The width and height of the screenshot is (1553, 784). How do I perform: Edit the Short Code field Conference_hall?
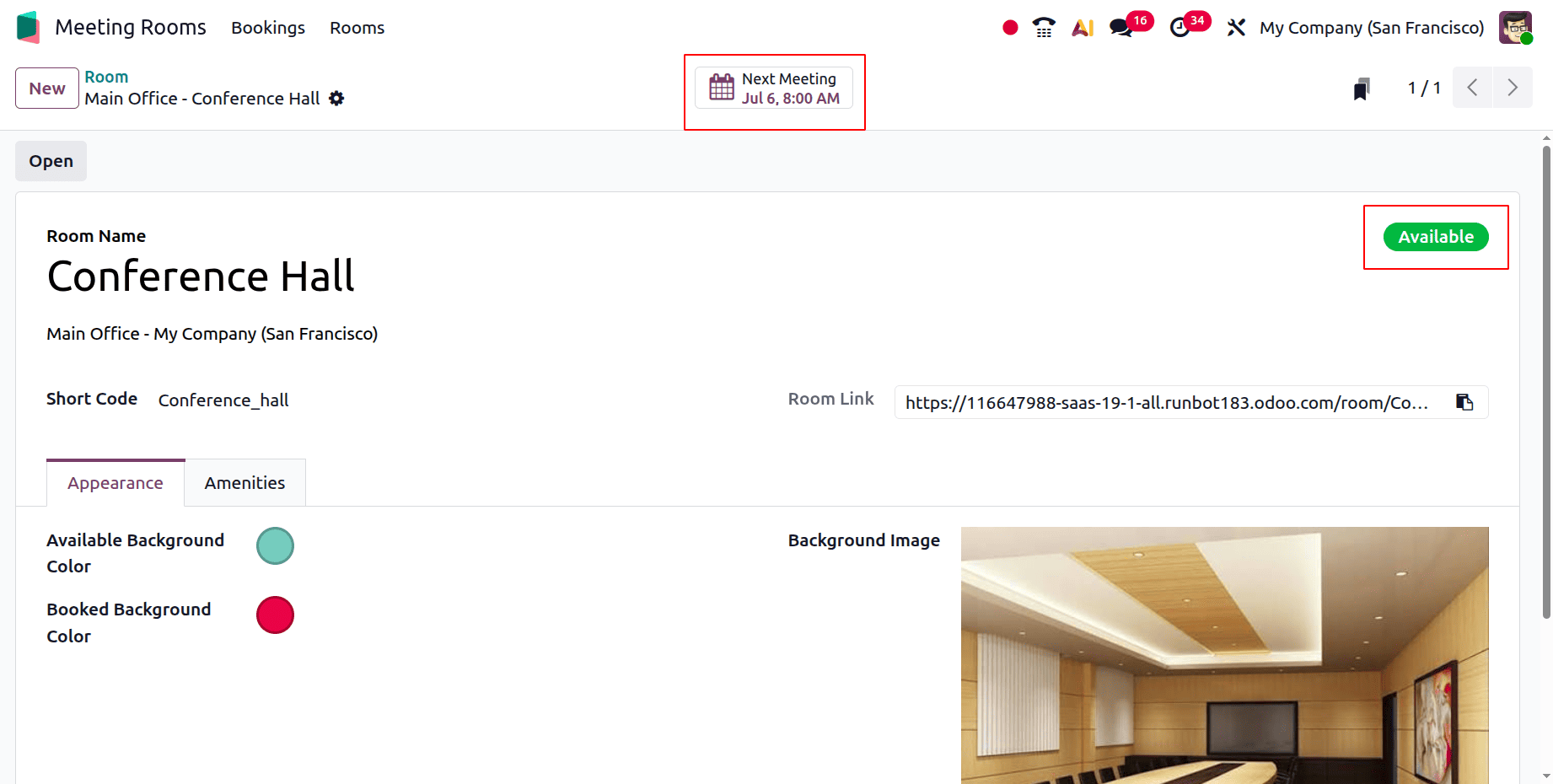pos(223,400)
